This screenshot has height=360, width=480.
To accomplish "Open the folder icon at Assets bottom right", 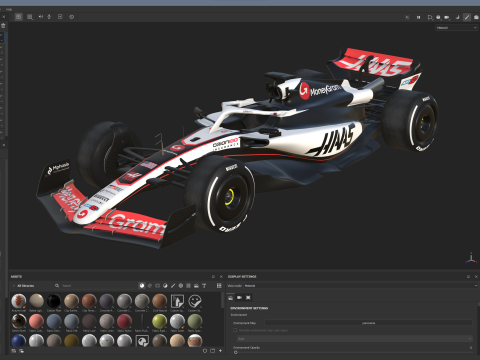I will click(212, 351).
